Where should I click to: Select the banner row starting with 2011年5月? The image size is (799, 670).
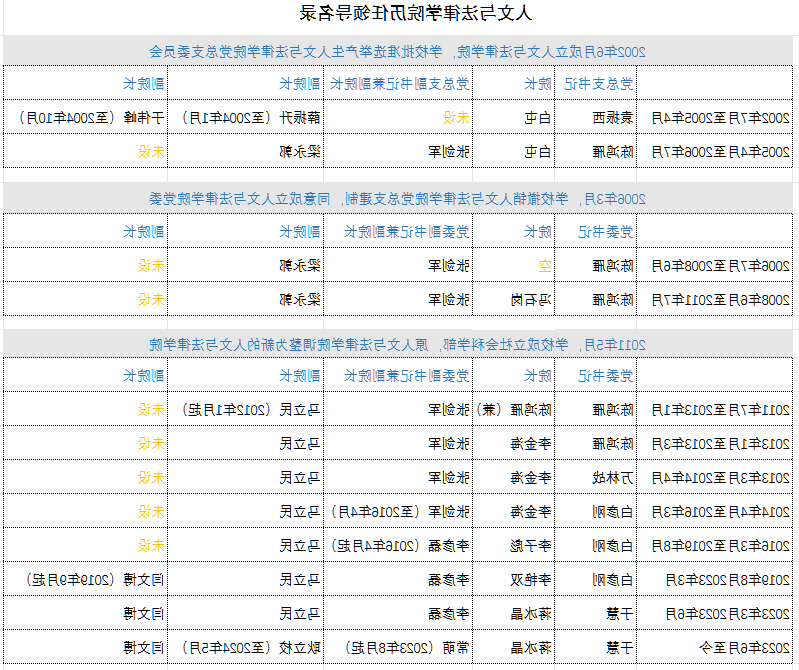pyautogui.click(x=397, y=345)
